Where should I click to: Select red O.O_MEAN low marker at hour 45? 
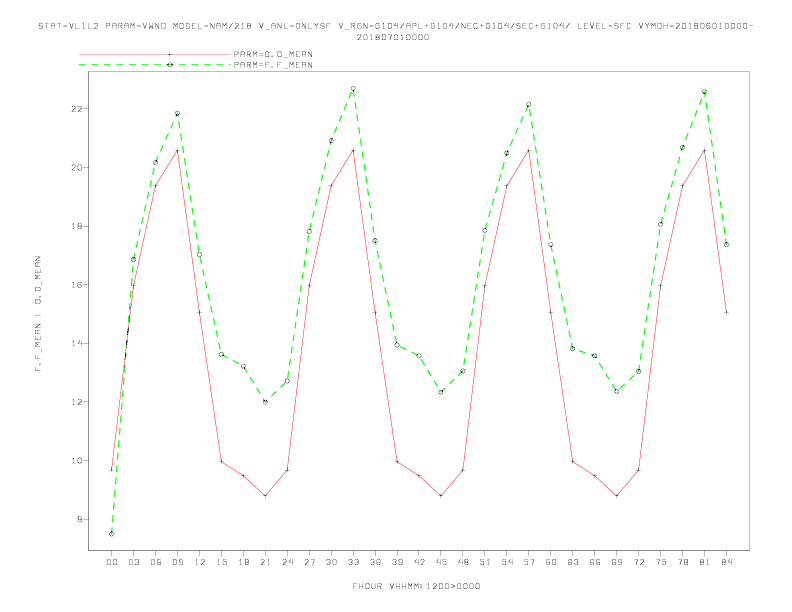(441, 496)
